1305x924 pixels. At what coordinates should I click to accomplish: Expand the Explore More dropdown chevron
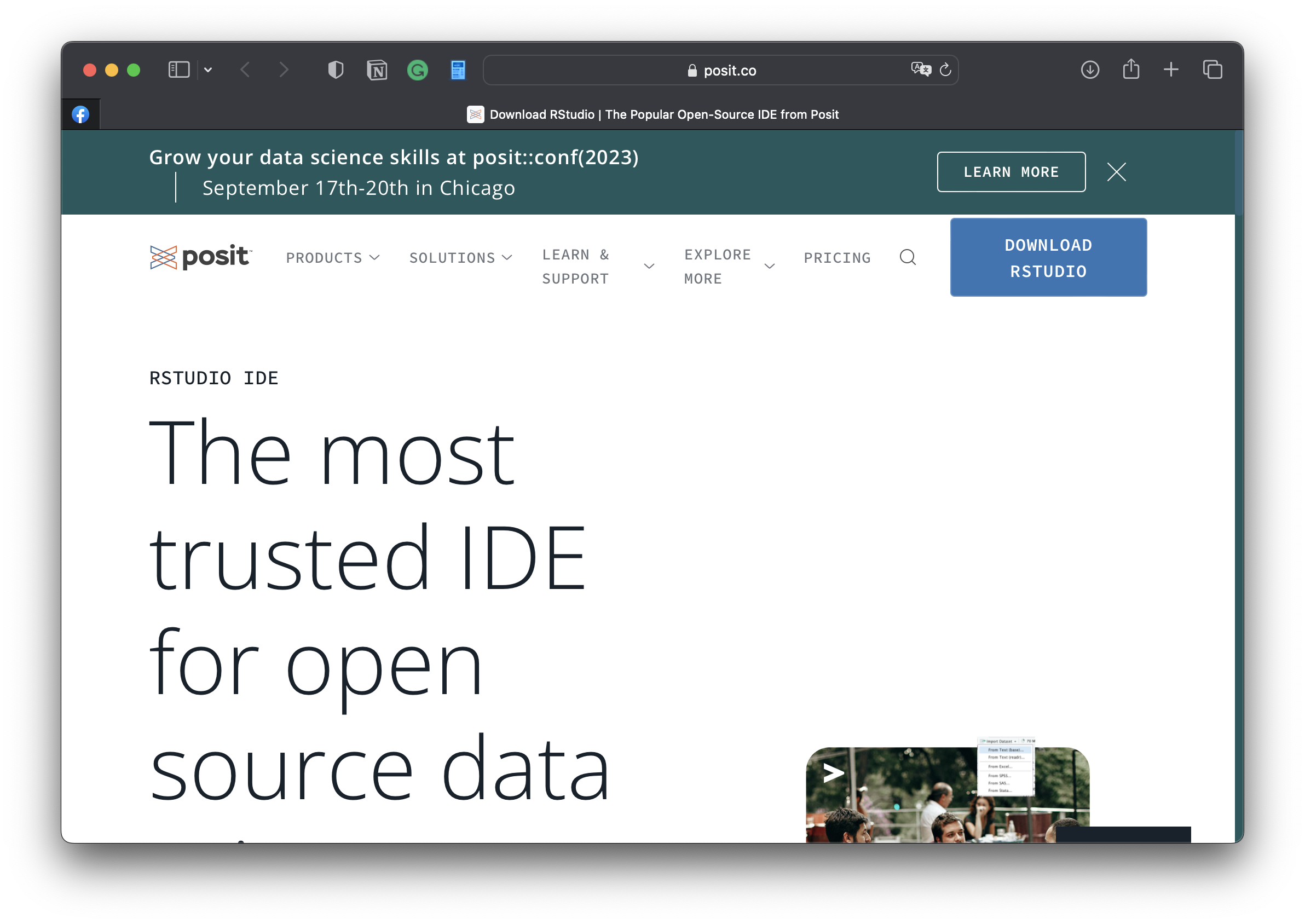(769, 266)
